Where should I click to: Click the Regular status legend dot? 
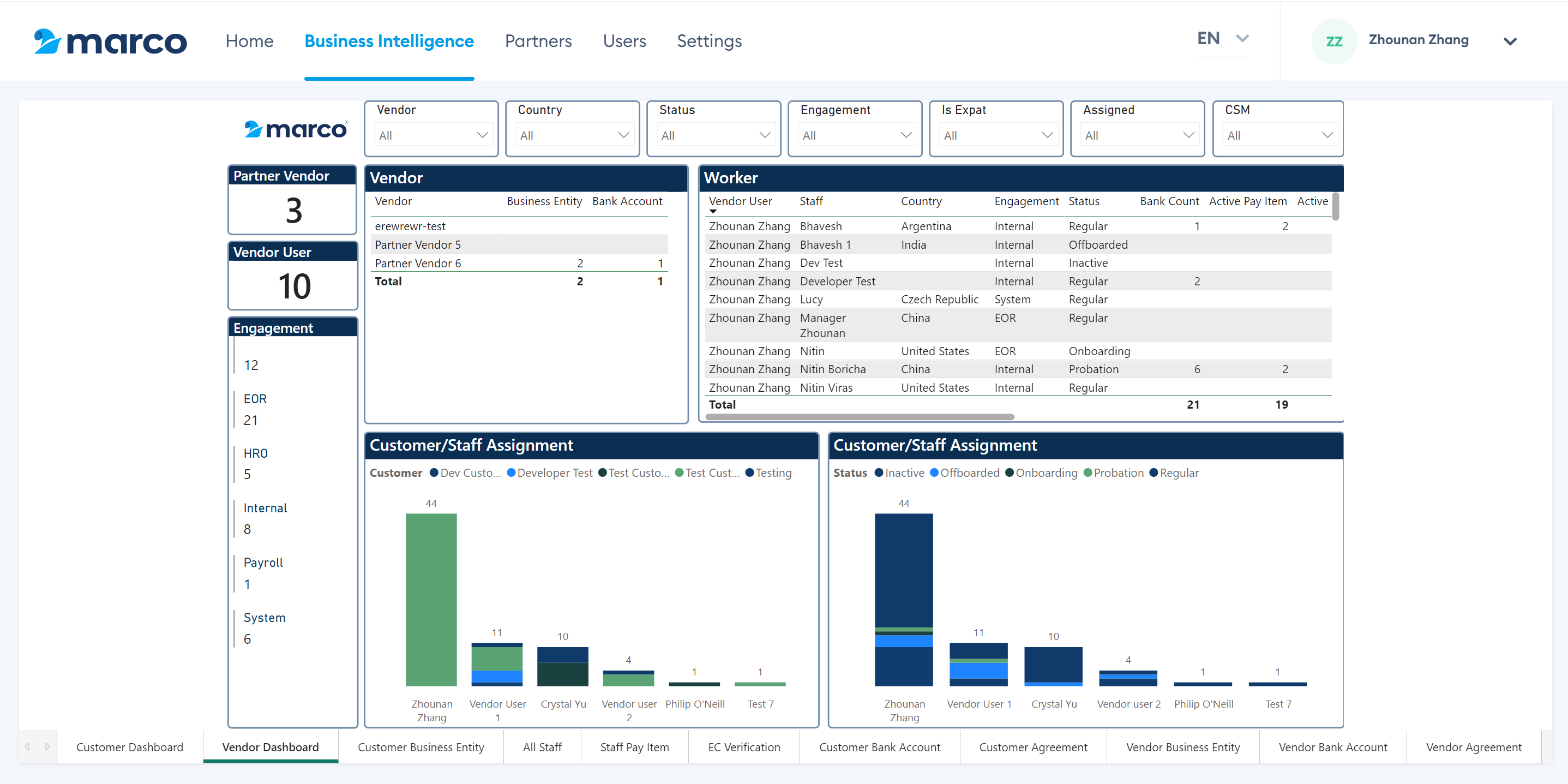click(x=1153, y=473)
